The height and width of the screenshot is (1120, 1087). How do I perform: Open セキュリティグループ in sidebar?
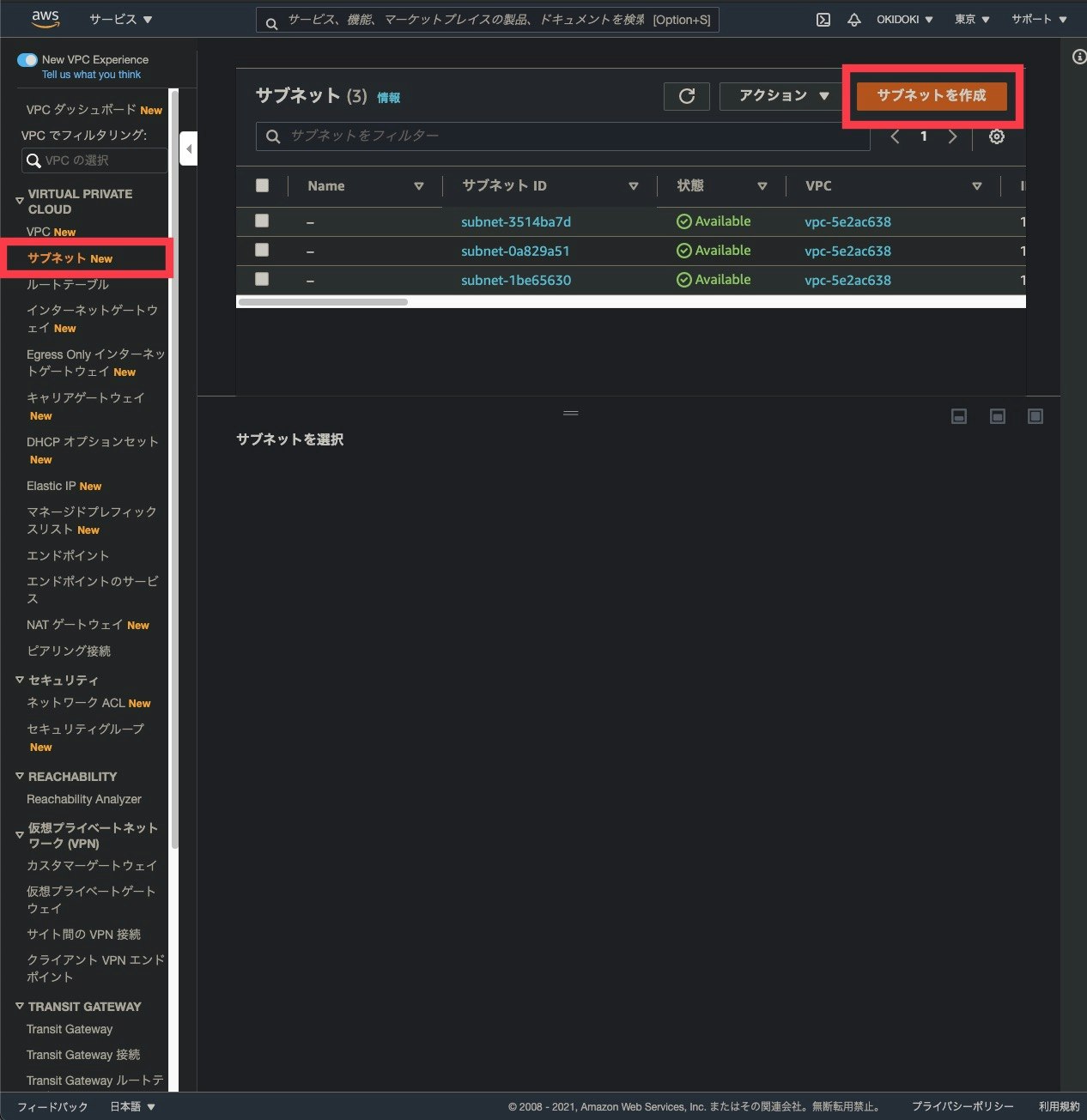click(85, 729)
